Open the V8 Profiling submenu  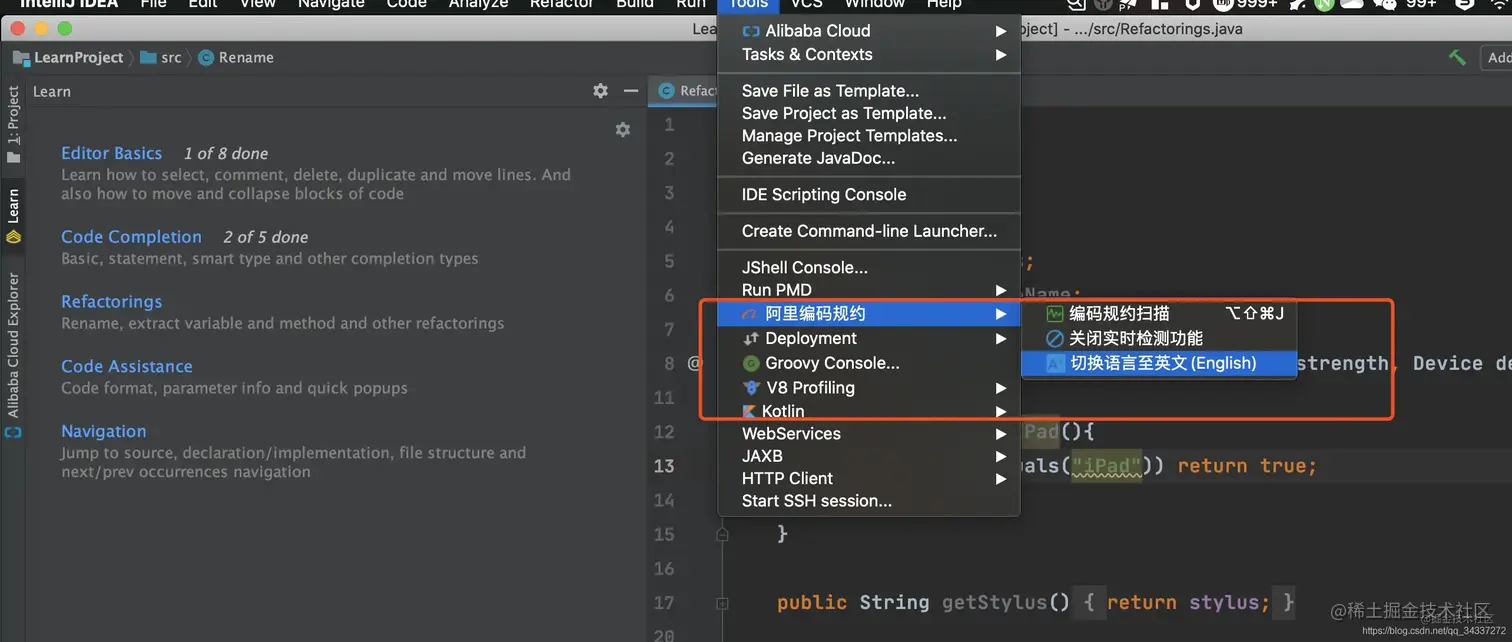[869, 387]
